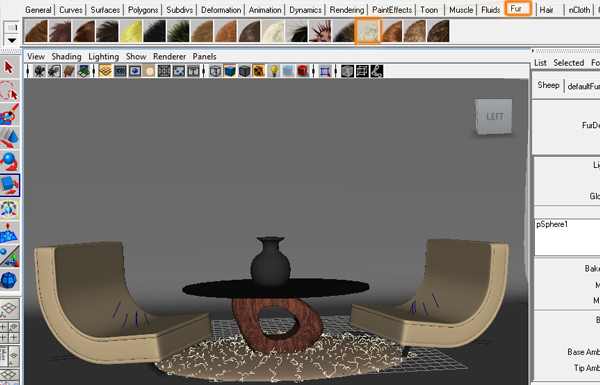Apply the WetOtter fur preset
600x385 pixels.
[439, 31]
